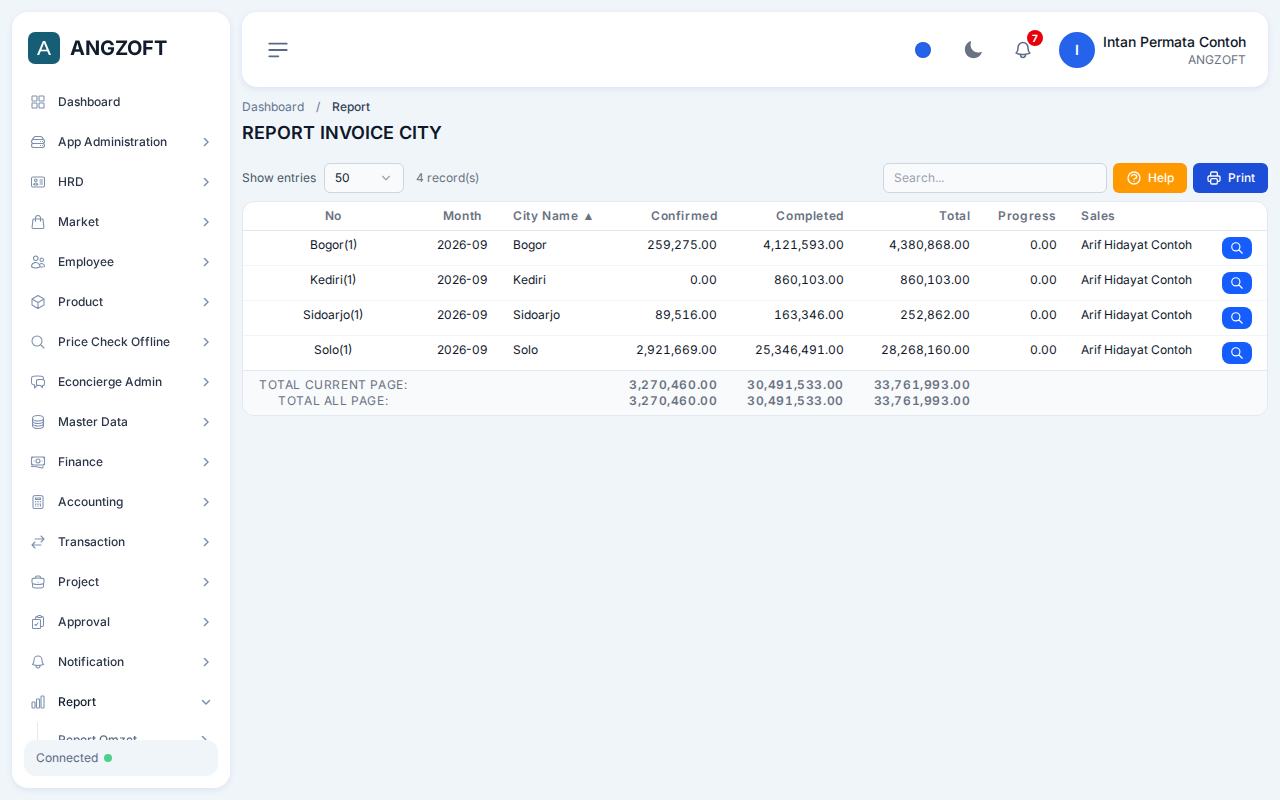Click the Master Data database icon

click(38, 422)
